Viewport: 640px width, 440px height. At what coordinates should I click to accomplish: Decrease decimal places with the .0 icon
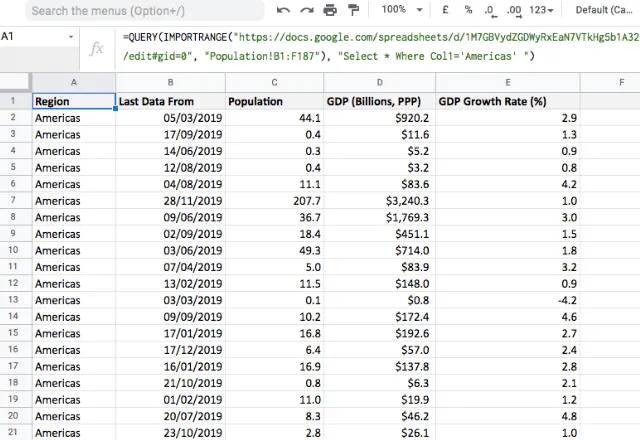point(491,11)
